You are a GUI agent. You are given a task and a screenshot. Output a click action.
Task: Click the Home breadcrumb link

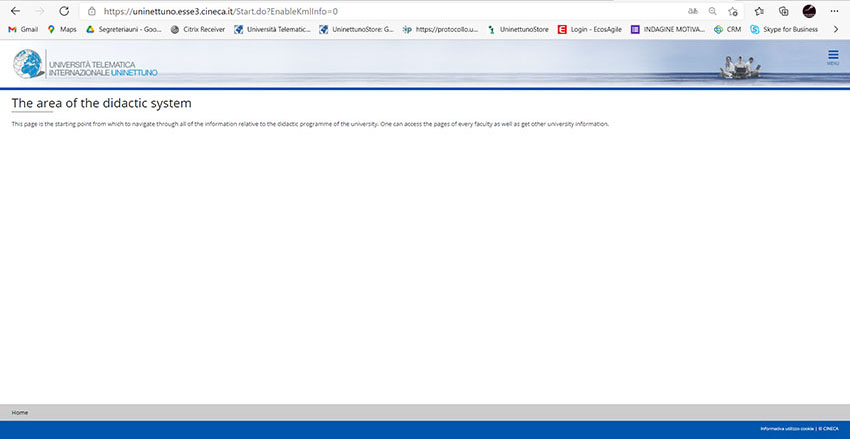click(x=19, y=412)
